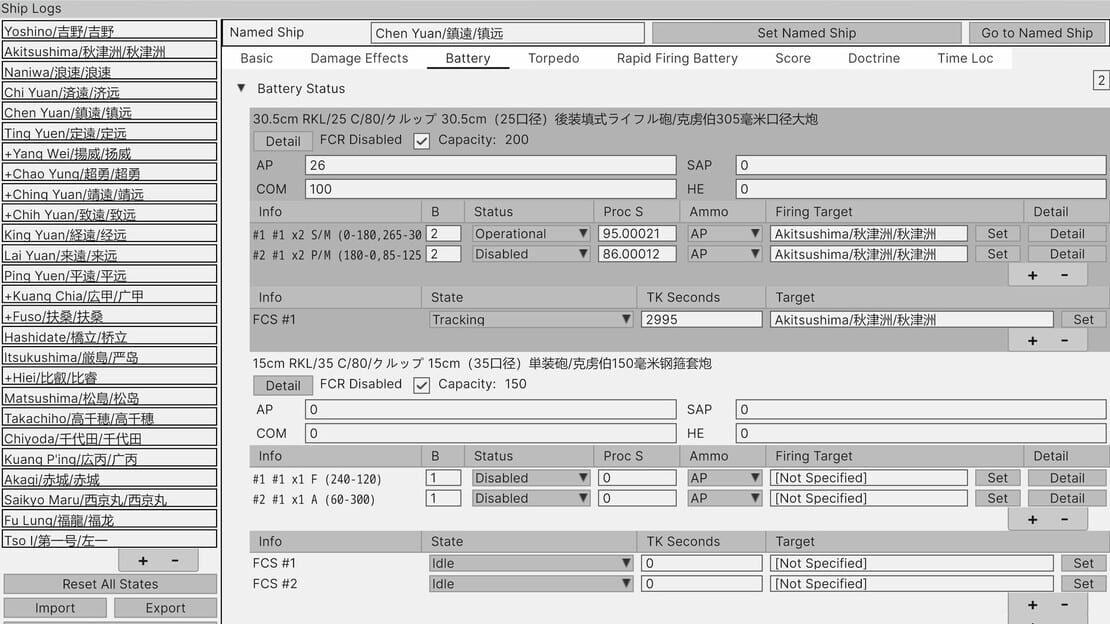The image size is (1110, 624).
Task: Click the Import button
Action: pos(55,608)
